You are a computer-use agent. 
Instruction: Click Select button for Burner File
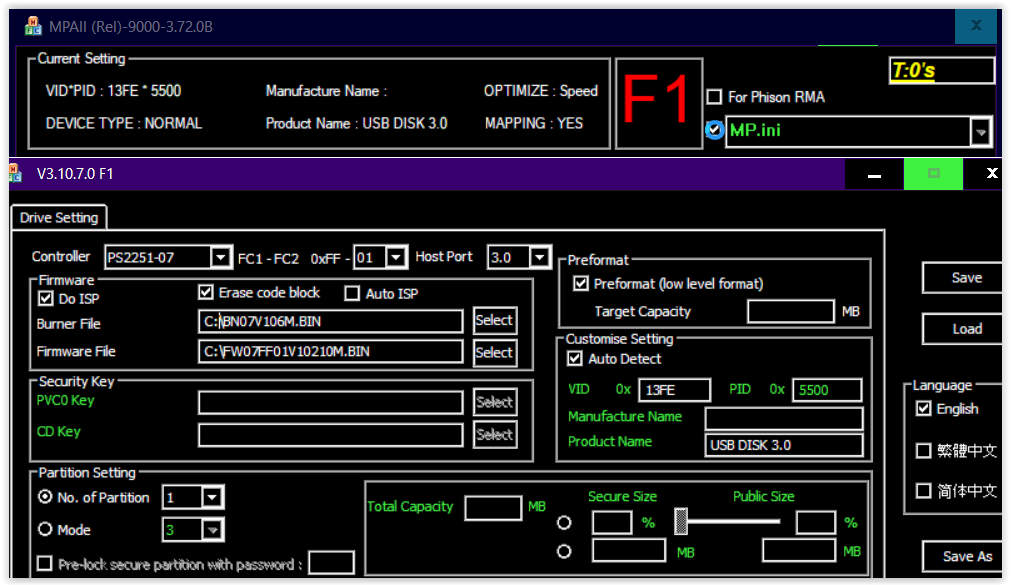(x=495, y=321)
